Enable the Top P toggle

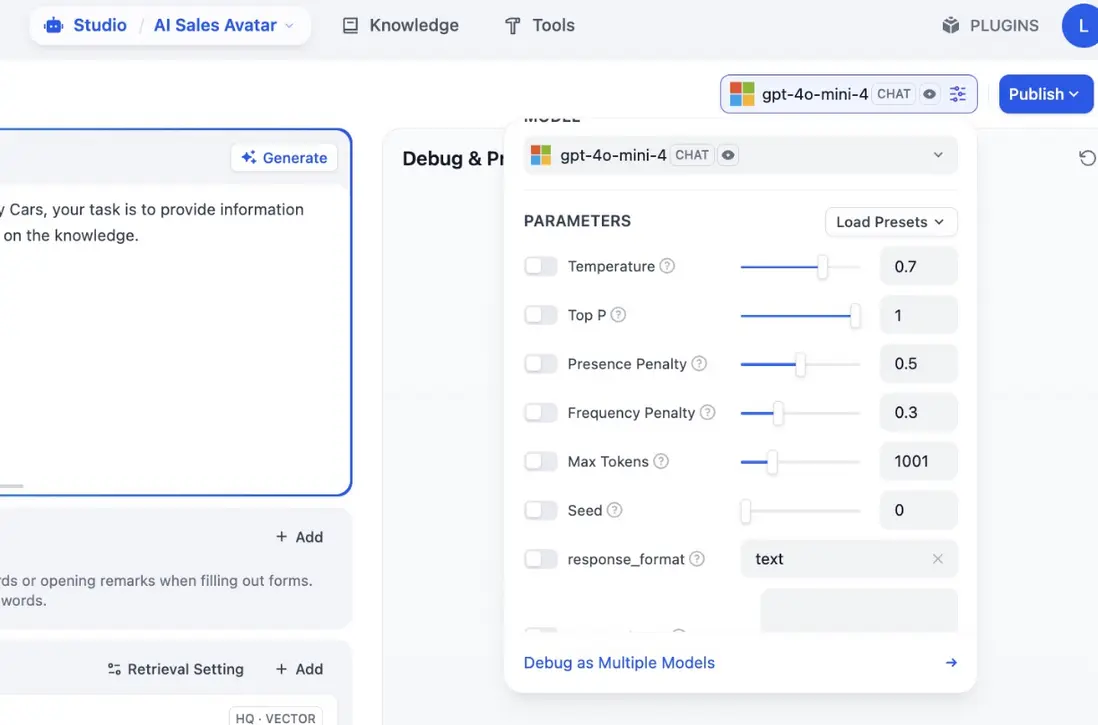(541, 315)
